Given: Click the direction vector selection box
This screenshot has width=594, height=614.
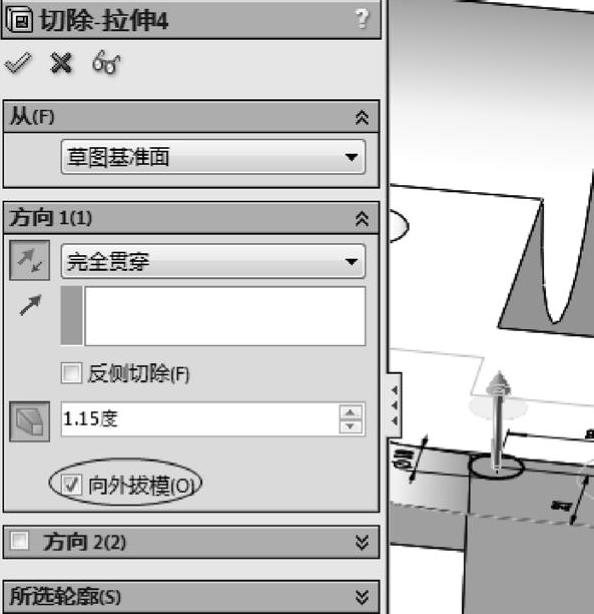Looking at the screenshot, I should (x=225, y=316).
